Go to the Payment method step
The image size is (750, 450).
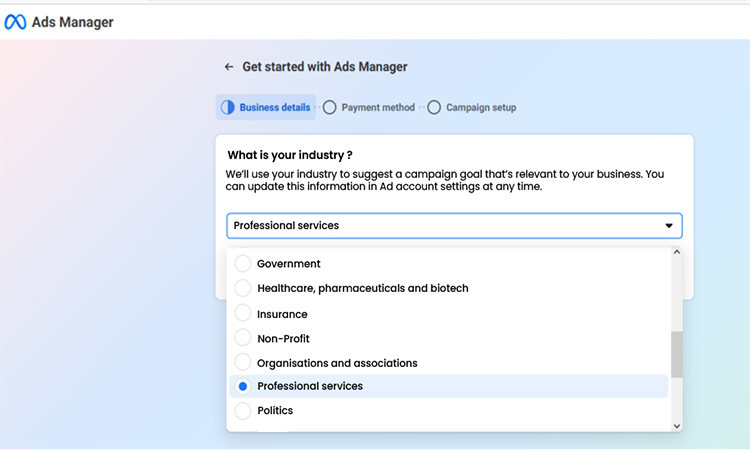tap(369, 107)
